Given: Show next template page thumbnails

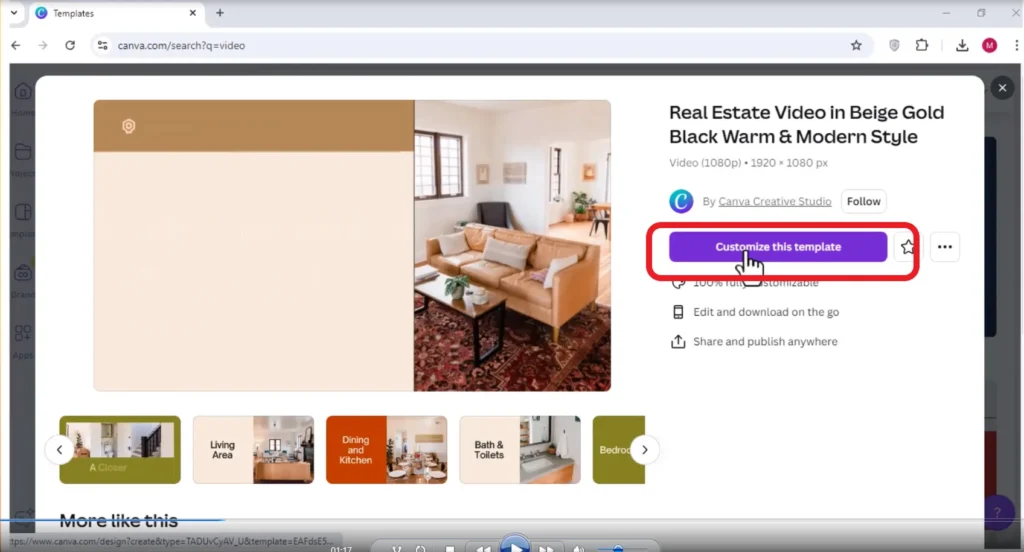Looking at the screenshot, I should 645,449.
